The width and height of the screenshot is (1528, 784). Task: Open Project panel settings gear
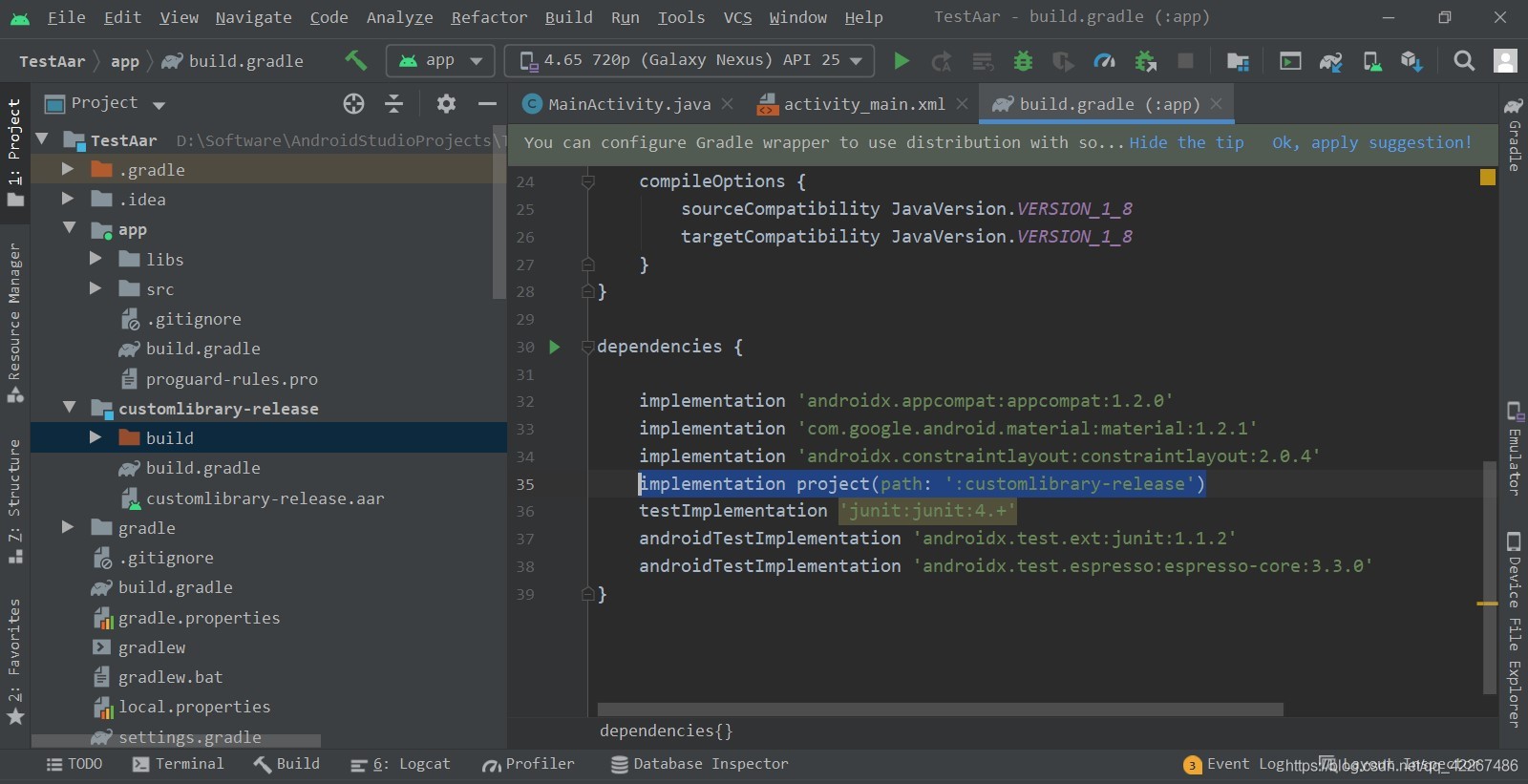[x=446, y=103]
